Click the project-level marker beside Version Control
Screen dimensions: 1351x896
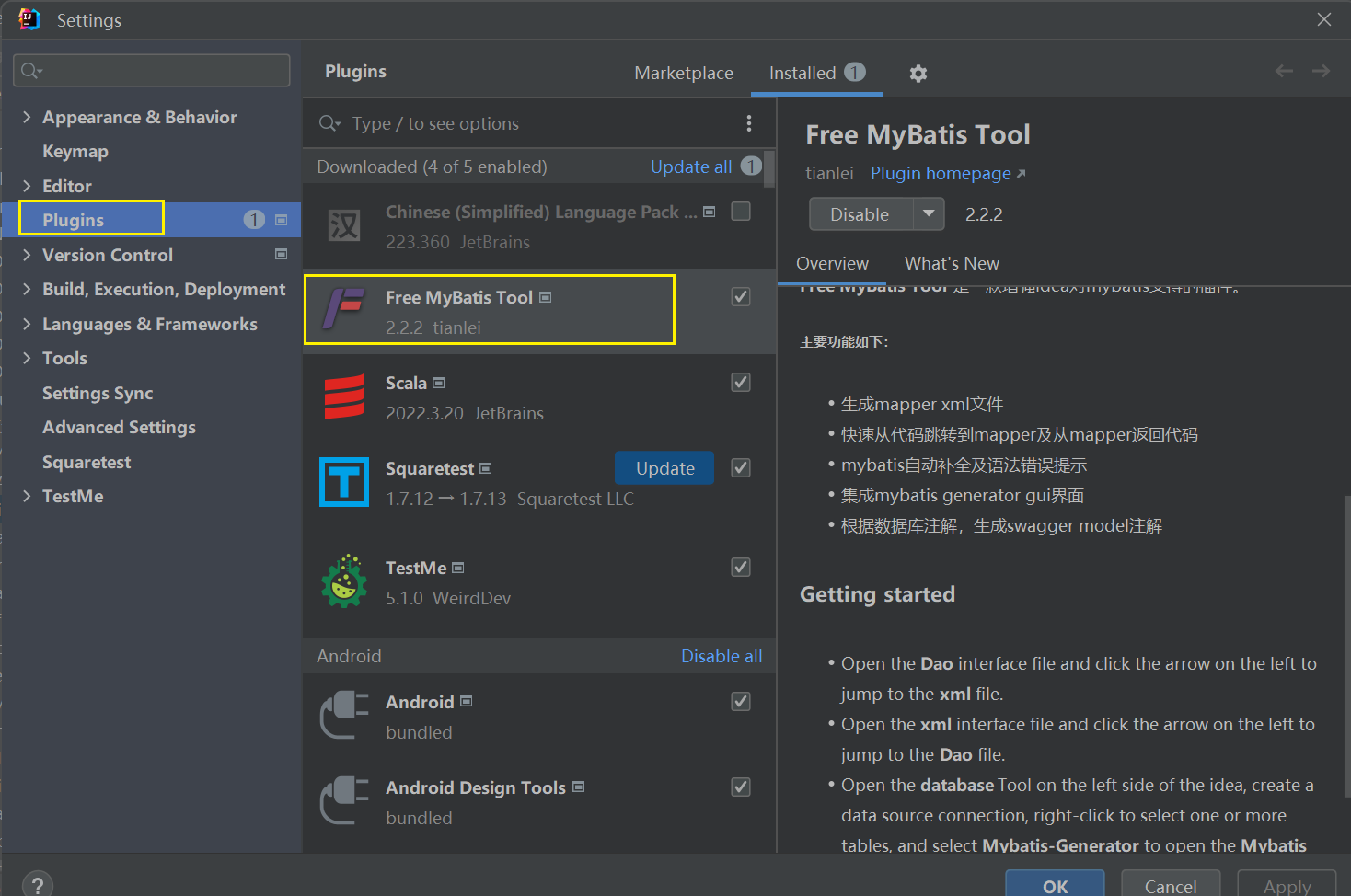(282, 254)
